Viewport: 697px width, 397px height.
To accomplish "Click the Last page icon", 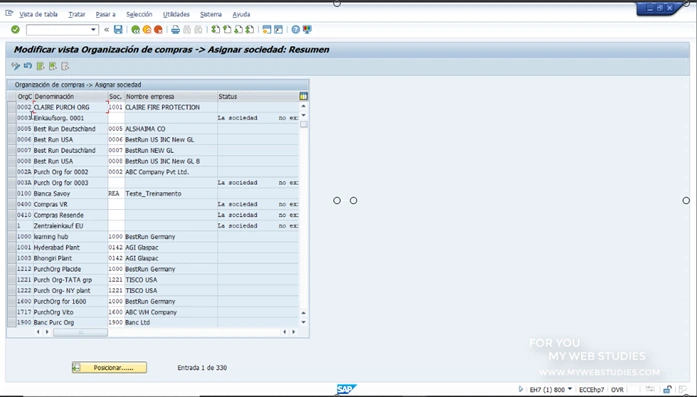I will point(250,30).
